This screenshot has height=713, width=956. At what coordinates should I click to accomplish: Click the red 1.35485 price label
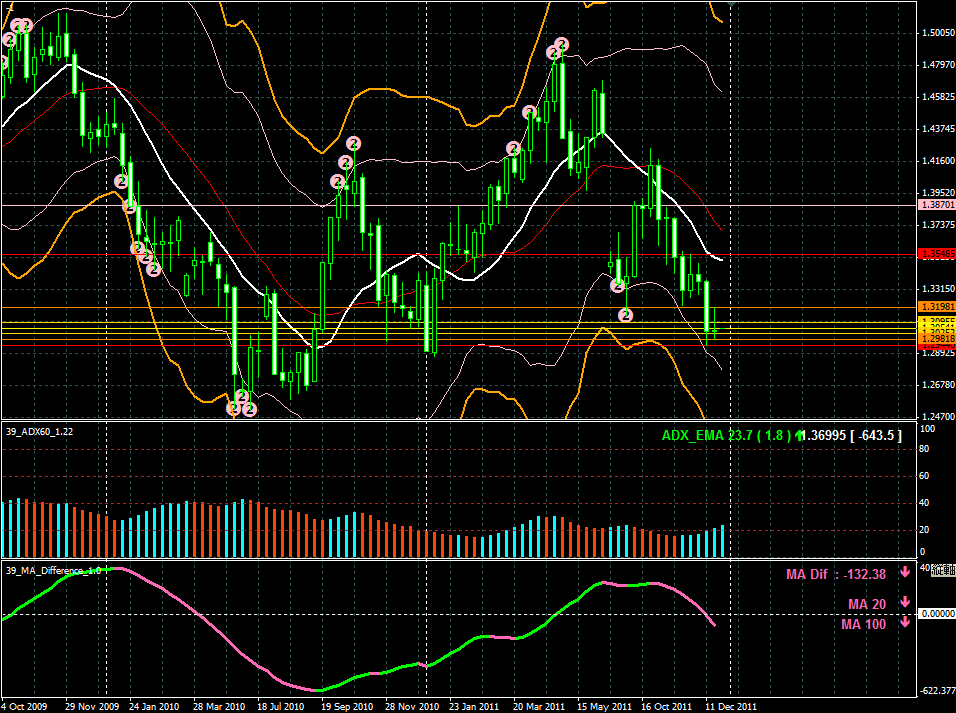pyautogui.click(x=937, y=254)
